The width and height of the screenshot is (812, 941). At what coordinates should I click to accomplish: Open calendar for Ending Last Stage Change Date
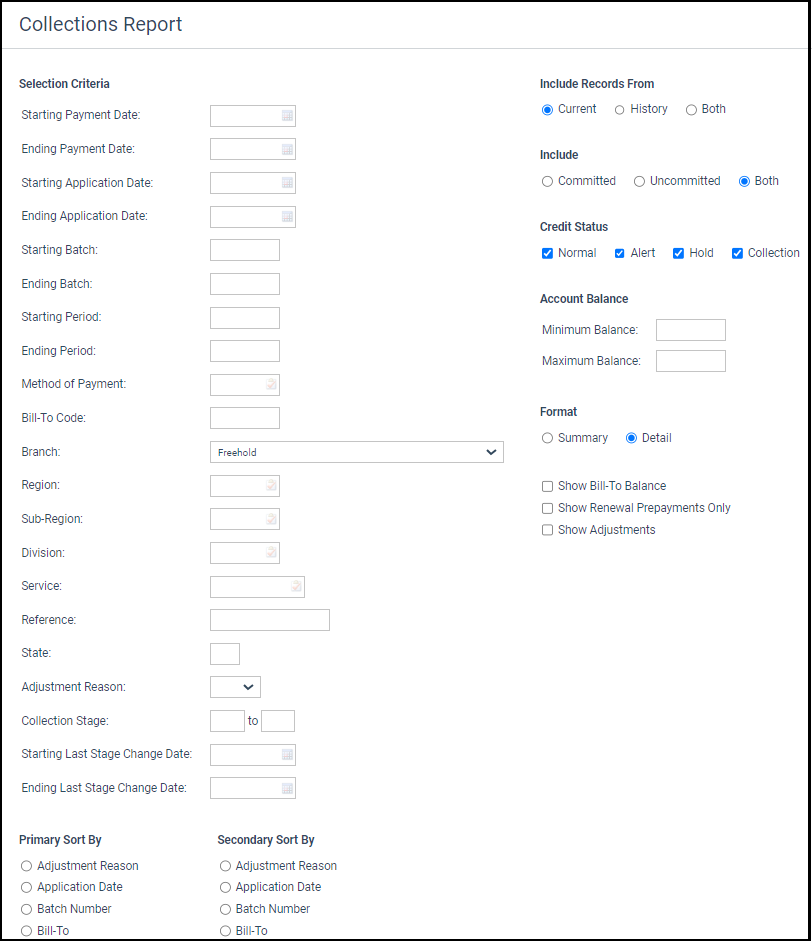(287, 788)
